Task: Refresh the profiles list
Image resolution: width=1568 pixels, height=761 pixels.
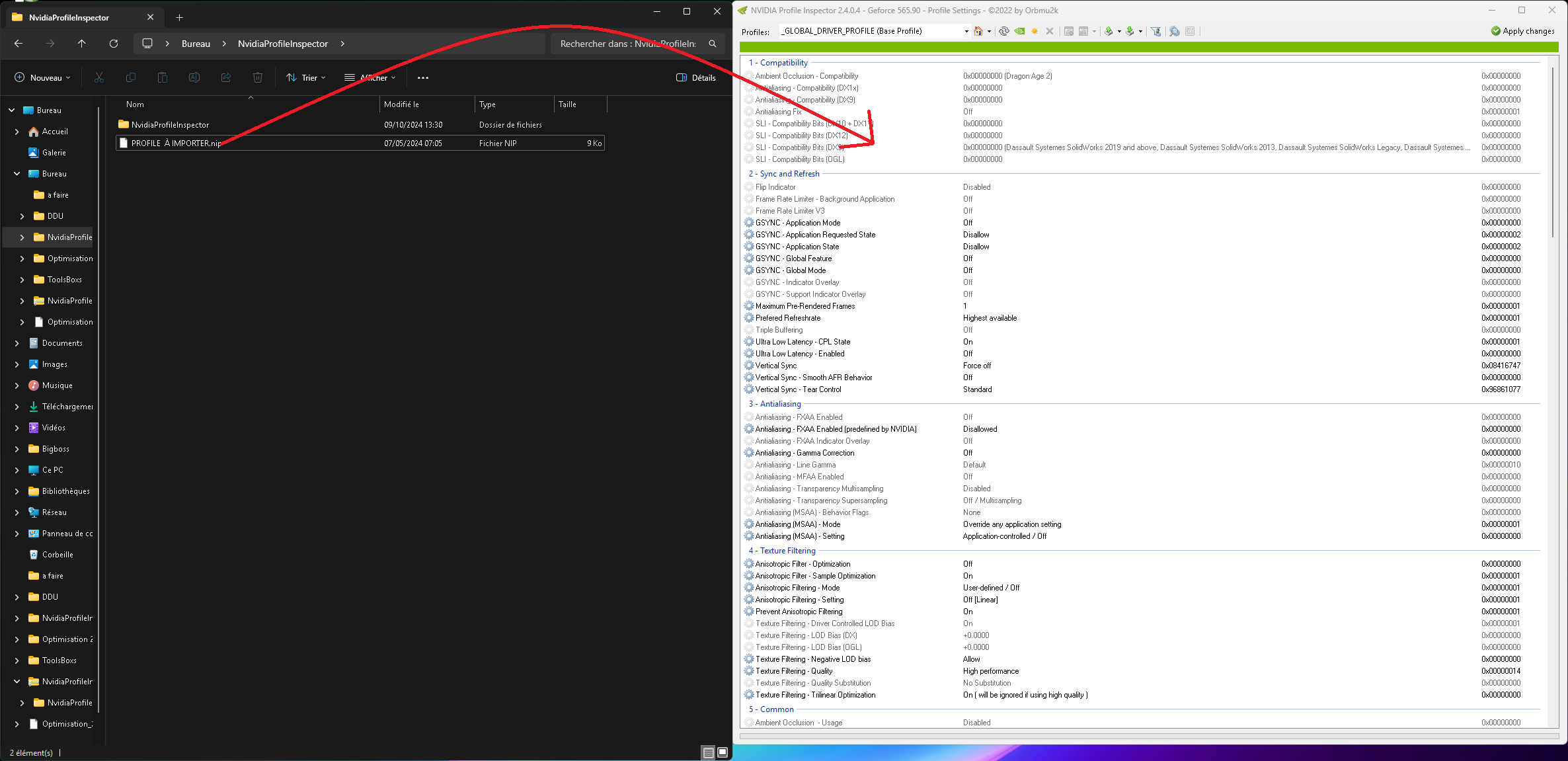Action: (x=1004, y=31)
